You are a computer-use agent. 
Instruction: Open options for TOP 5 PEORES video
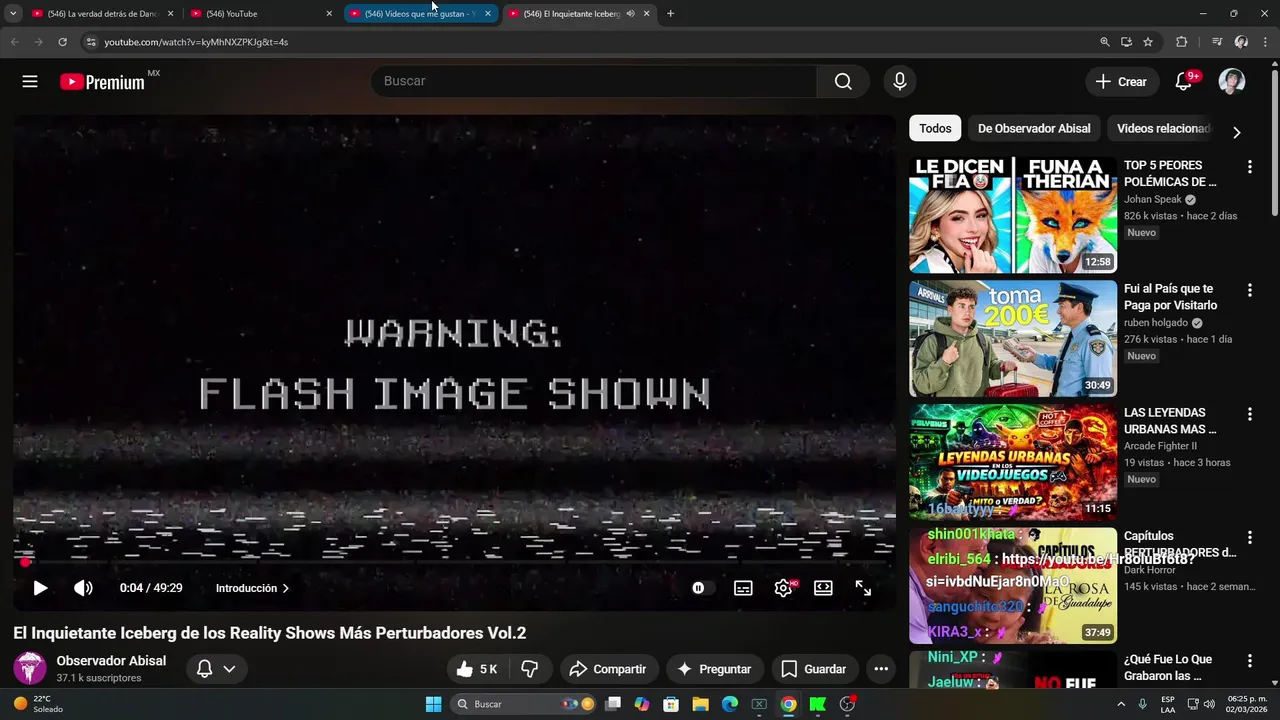[x=1249, y=167]
